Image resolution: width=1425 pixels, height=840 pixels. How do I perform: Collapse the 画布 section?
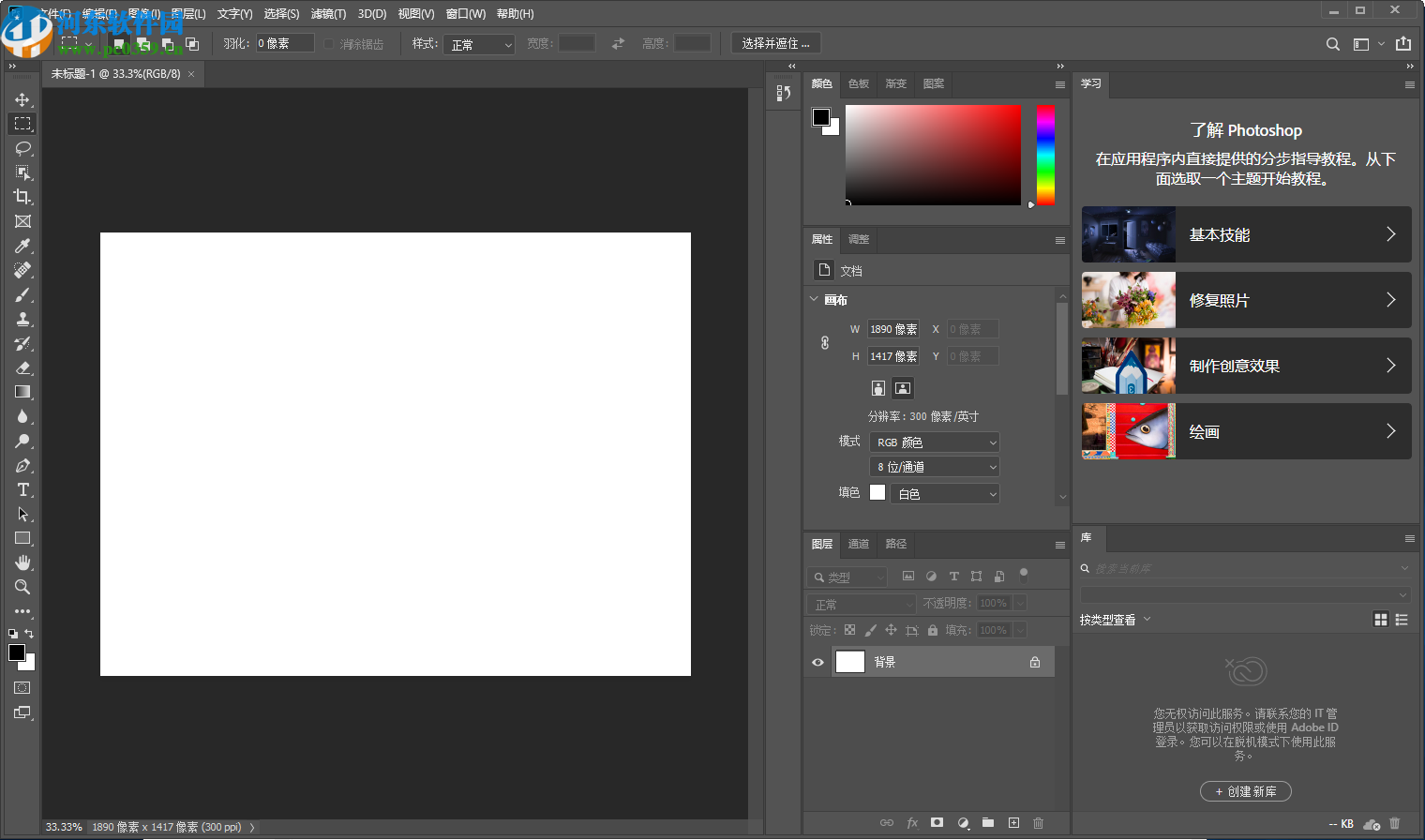[x=814, y=300]
